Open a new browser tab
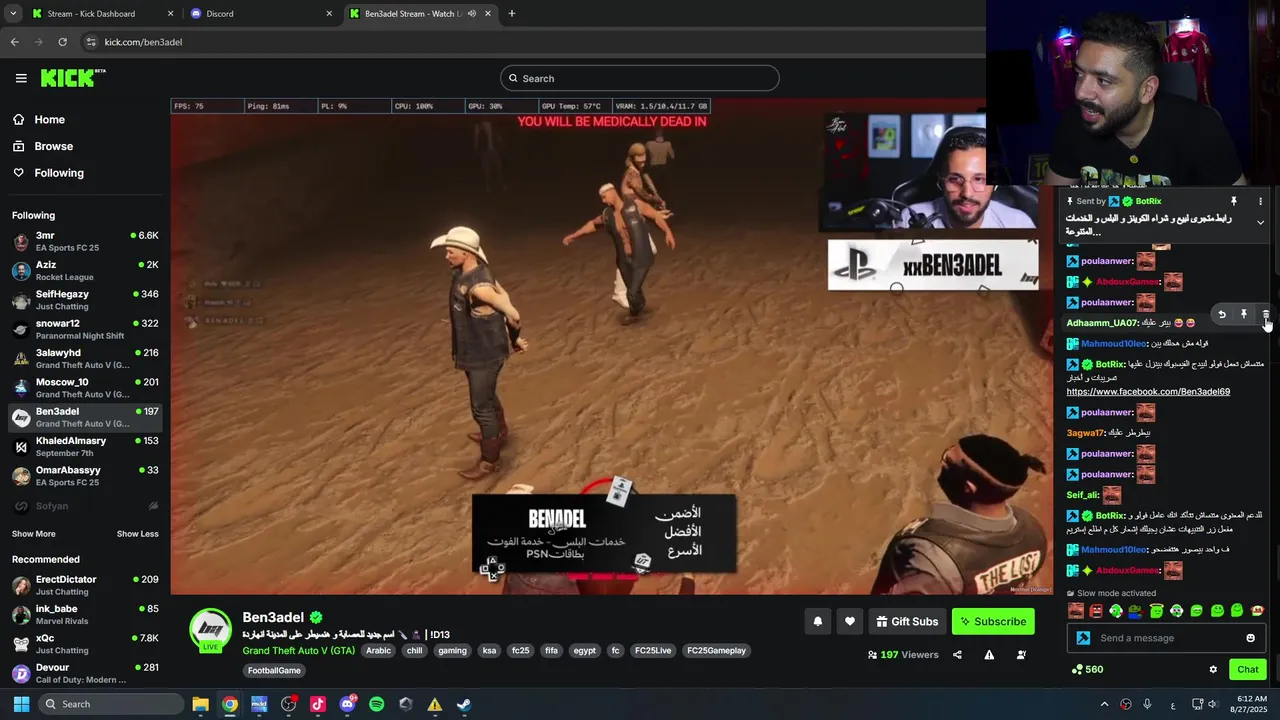The height and width of the screenshot is (720, 1280). coord(512,14)
